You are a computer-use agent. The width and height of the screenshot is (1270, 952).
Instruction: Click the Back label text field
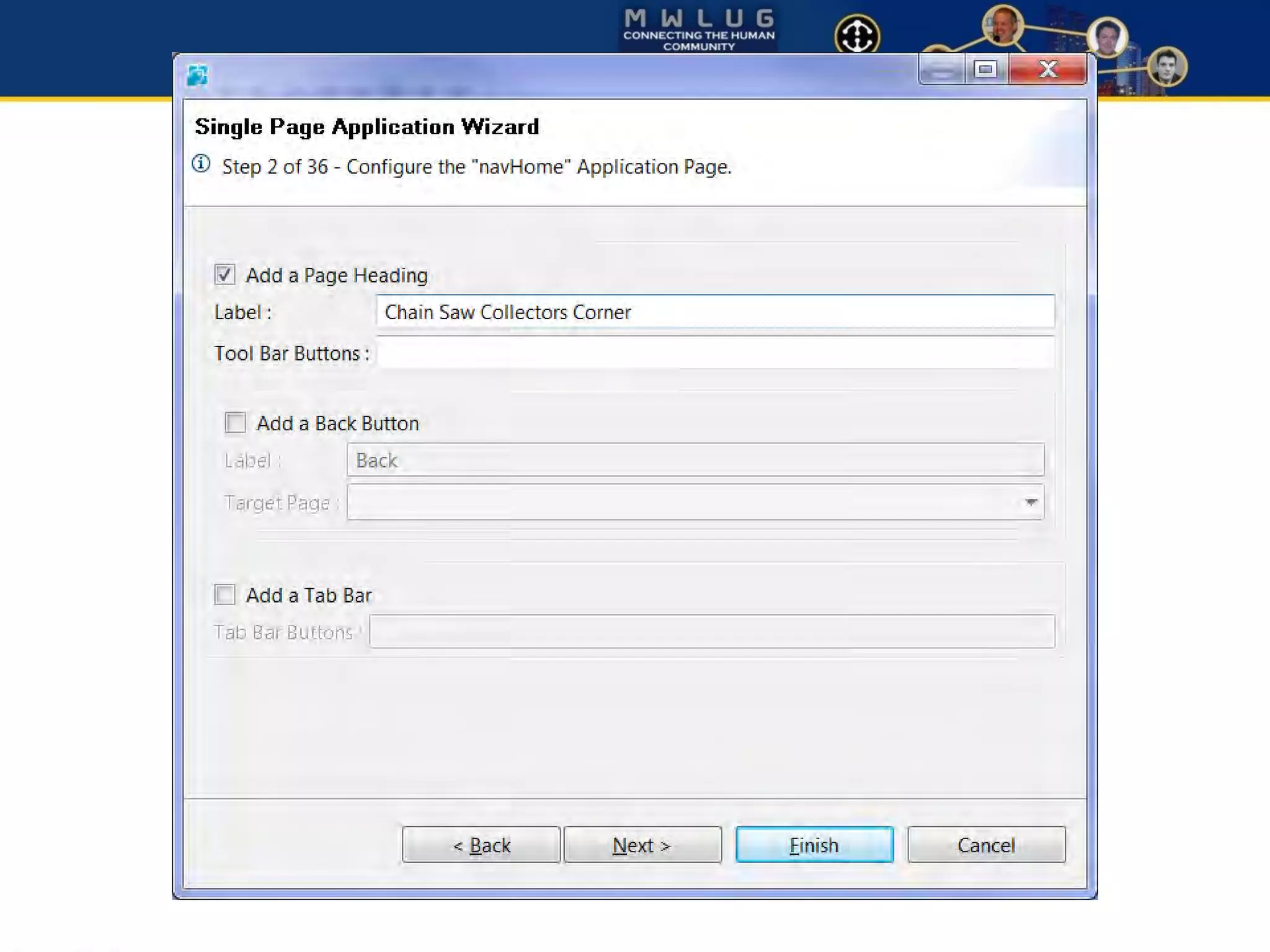point(695,461)
